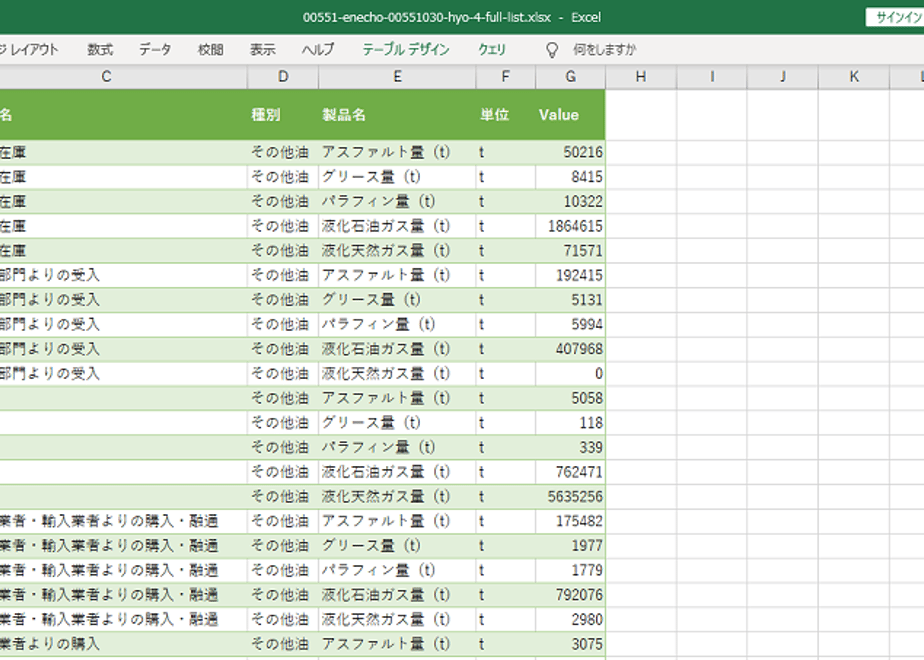Select cell with value 339
924x660 pixels.
tap(570, 447)
